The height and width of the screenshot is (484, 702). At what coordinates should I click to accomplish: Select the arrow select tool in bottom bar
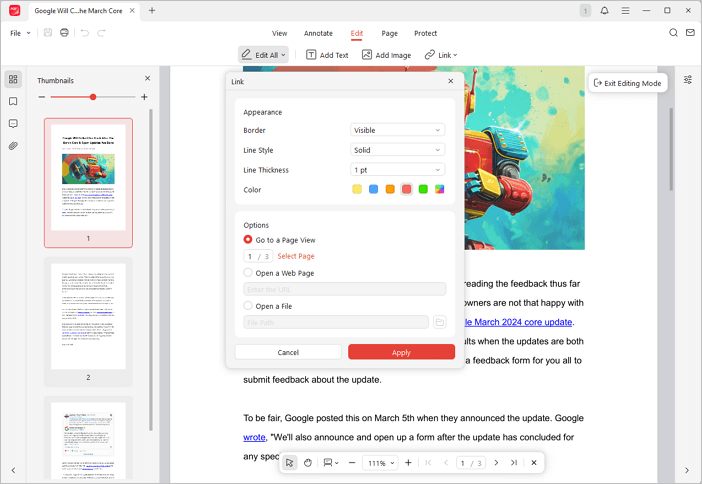pos(290,463)
